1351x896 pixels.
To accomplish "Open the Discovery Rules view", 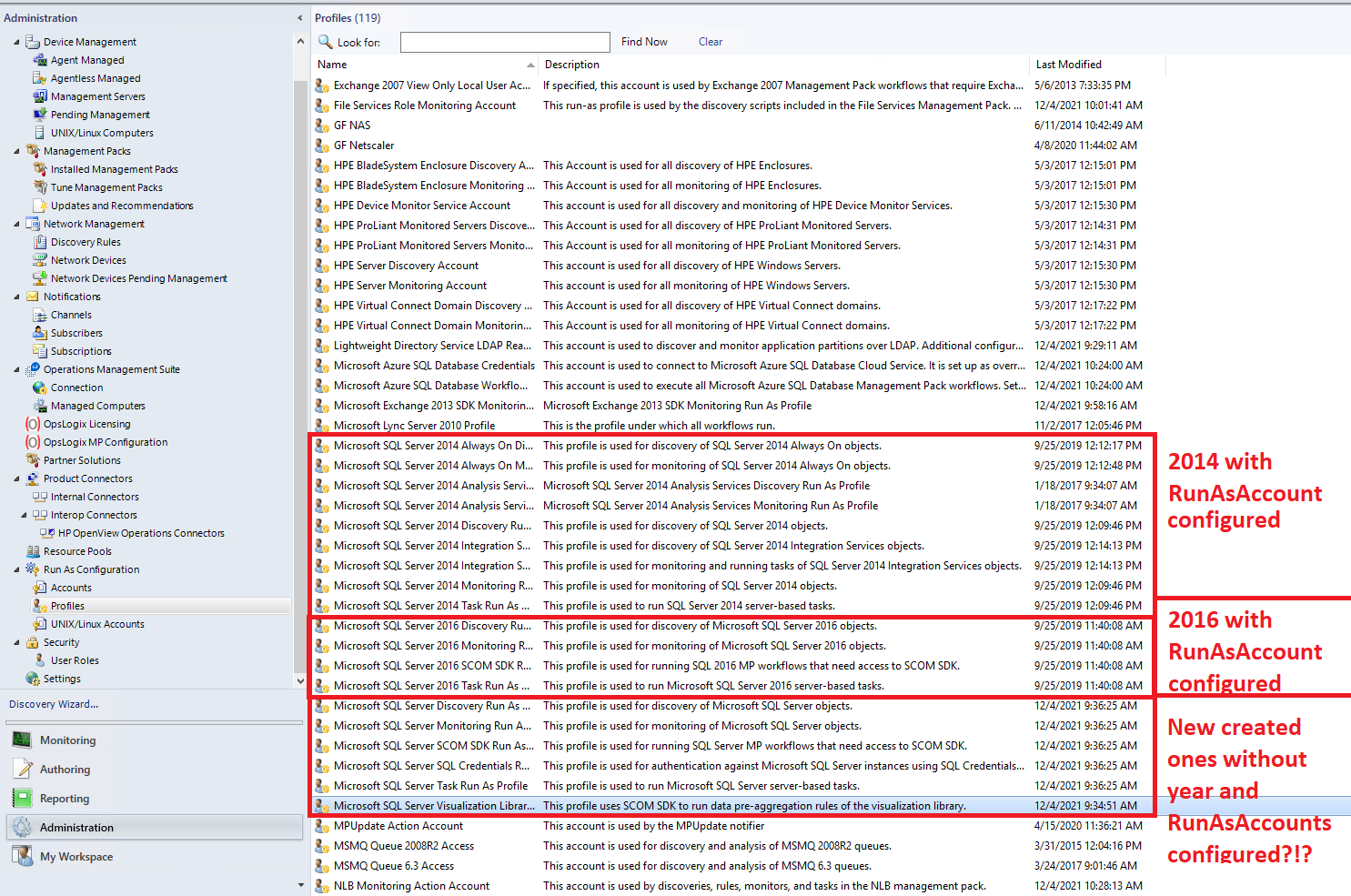I will click(86, 241).
